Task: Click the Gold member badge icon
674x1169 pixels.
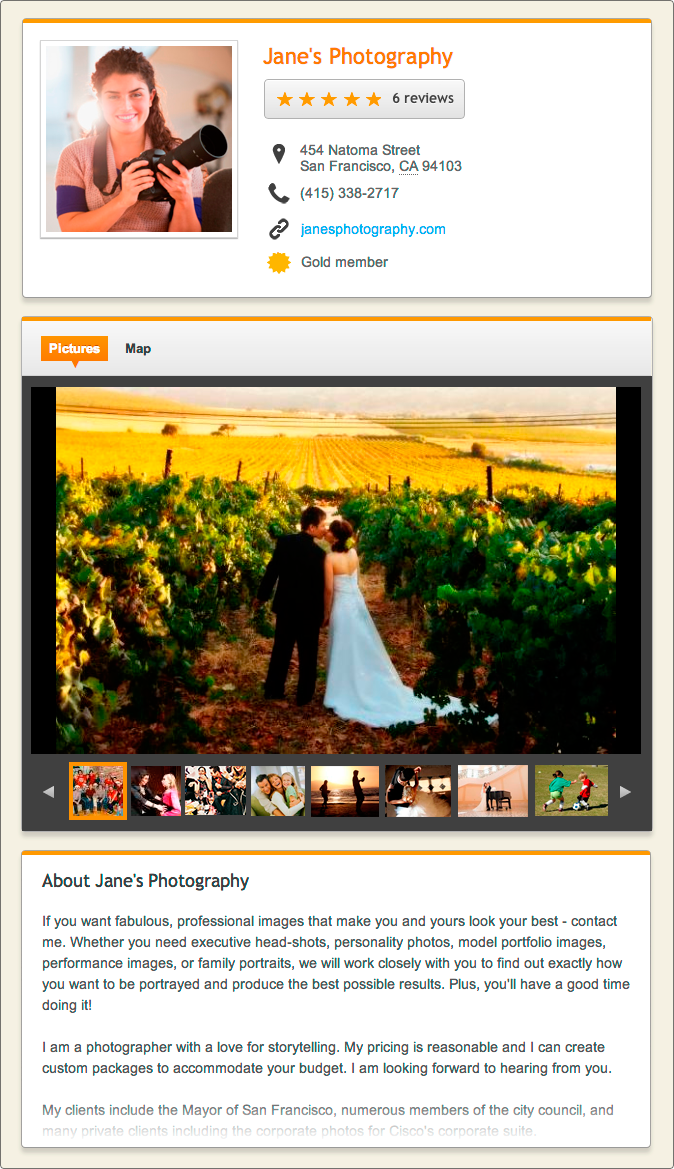Action: click(x=279, y=262)
